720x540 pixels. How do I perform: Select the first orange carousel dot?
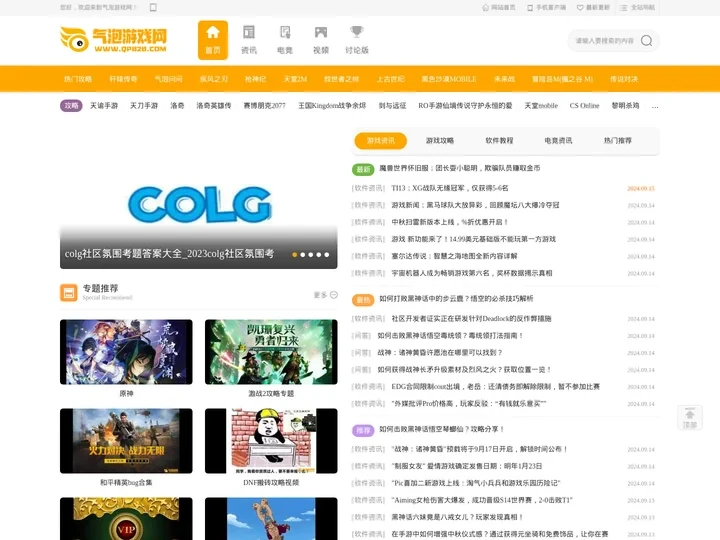294,254
